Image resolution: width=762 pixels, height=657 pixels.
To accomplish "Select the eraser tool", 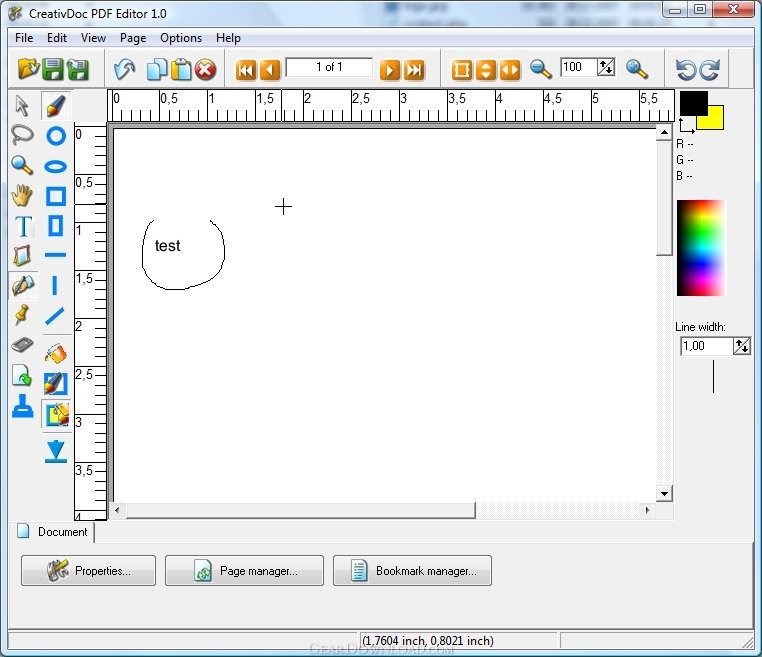I will click(x=22, y=345).
